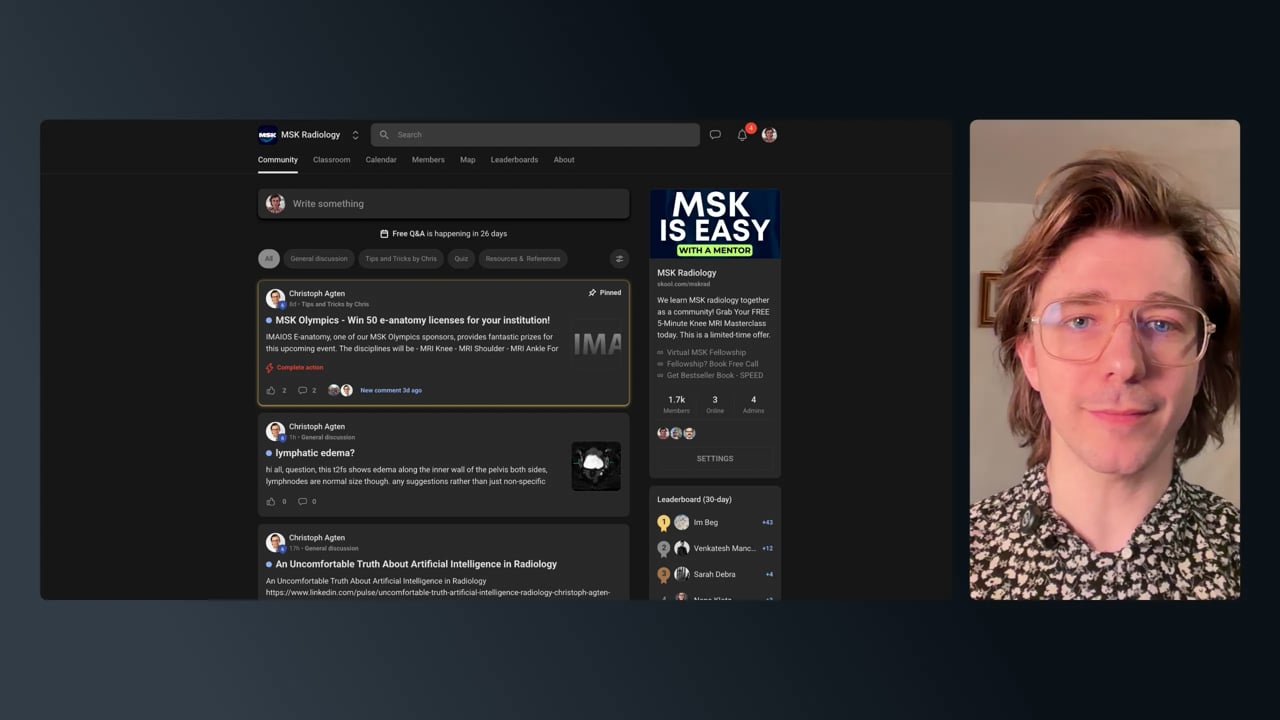The height and width of the screenshot is (720, 1280).
Task: Open the lymphatic edema MRI thumbnail
Action: coord(596,466)
